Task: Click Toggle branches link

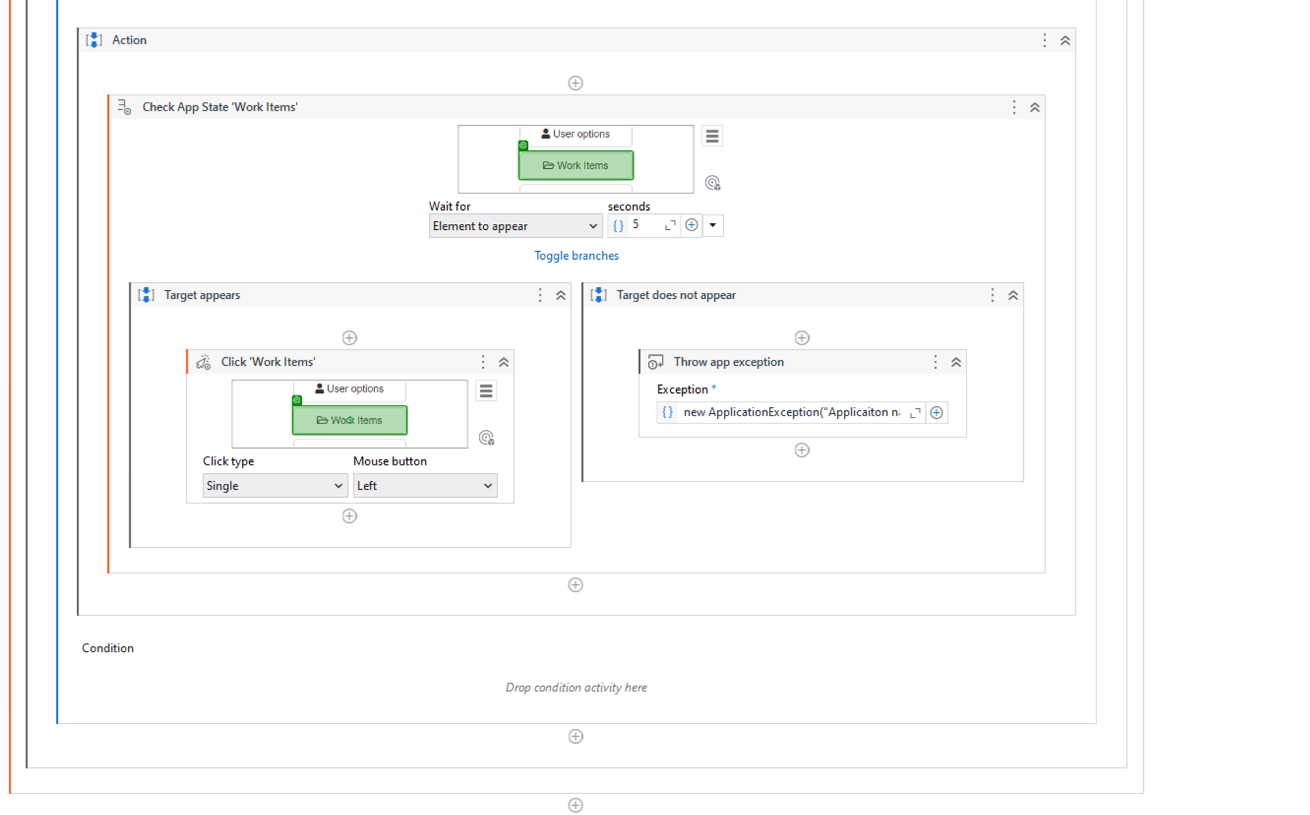Action: point(576,256)
